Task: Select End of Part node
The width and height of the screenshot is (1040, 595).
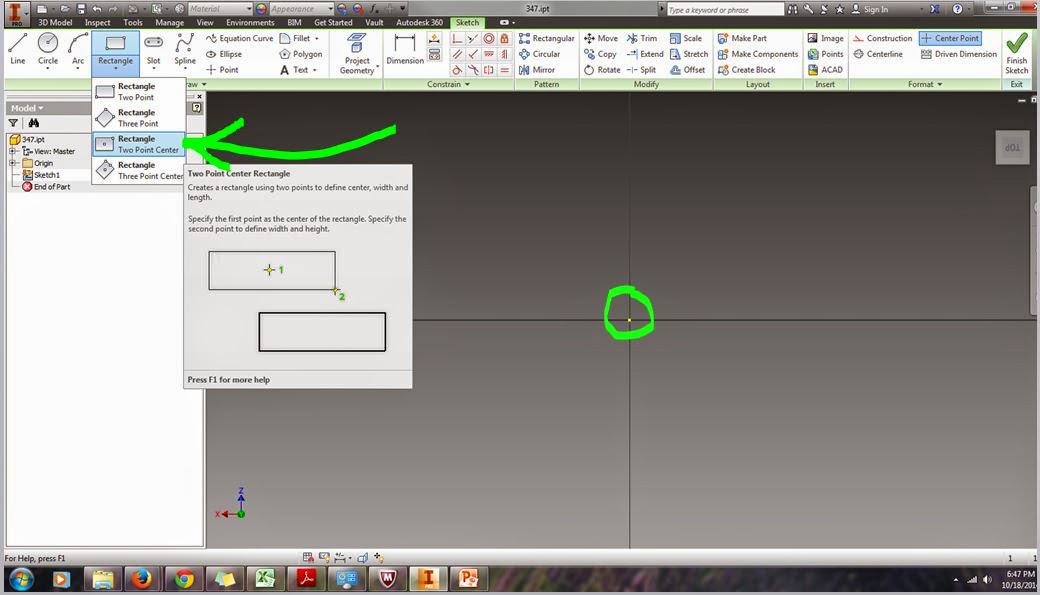Action: (x=46, y=187)
